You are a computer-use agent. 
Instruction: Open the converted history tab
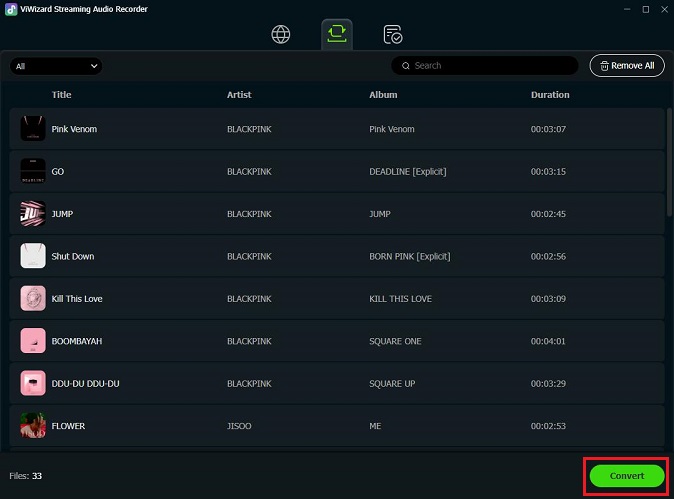(392, 35)
